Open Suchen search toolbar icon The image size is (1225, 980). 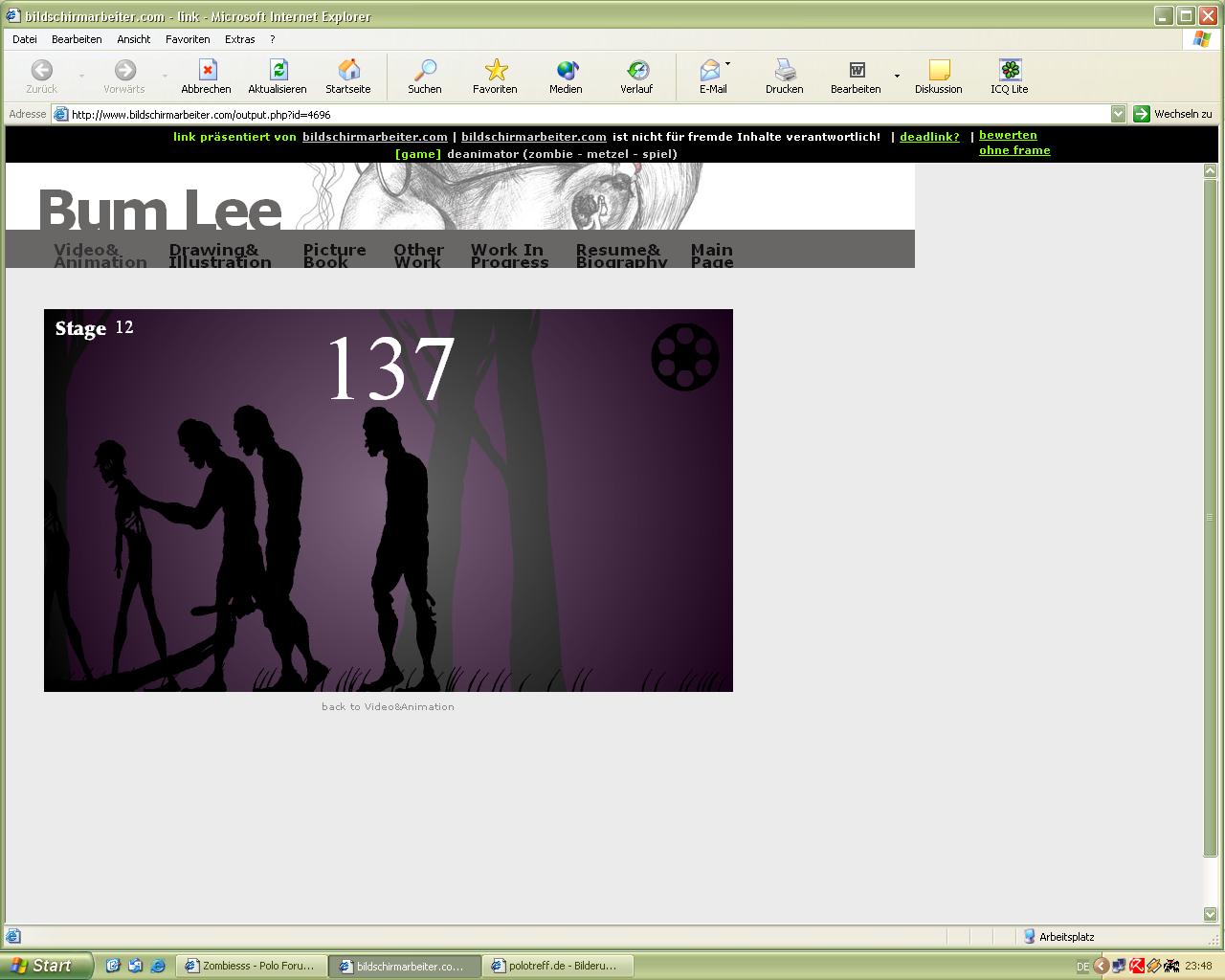tap(424, 70)
